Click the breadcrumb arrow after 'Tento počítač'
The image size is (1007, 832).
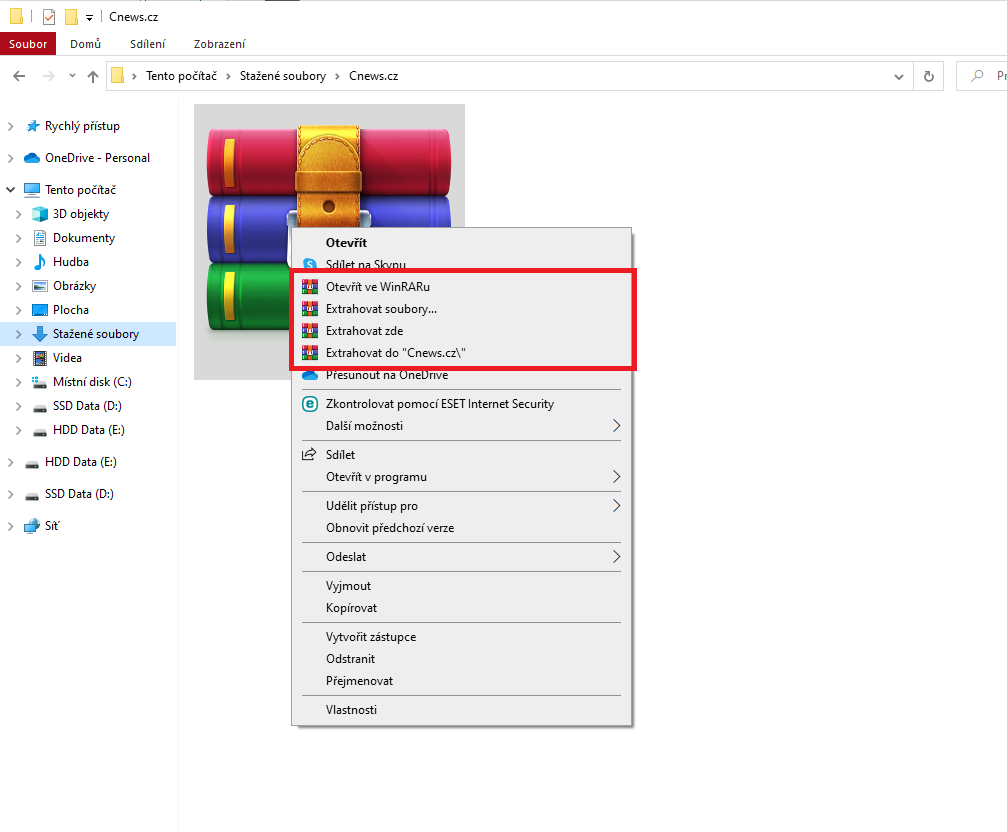pyautogui.click(x=228, y=76)
